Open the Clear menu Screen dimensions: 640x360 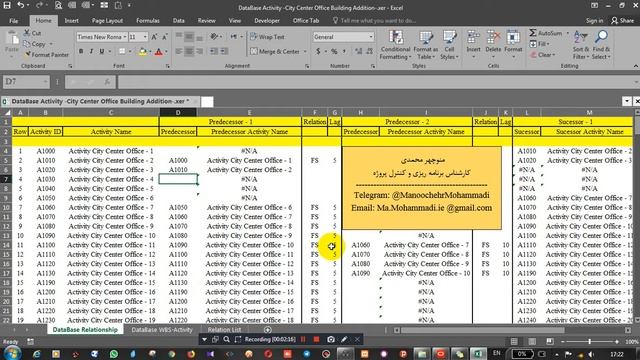543,55
